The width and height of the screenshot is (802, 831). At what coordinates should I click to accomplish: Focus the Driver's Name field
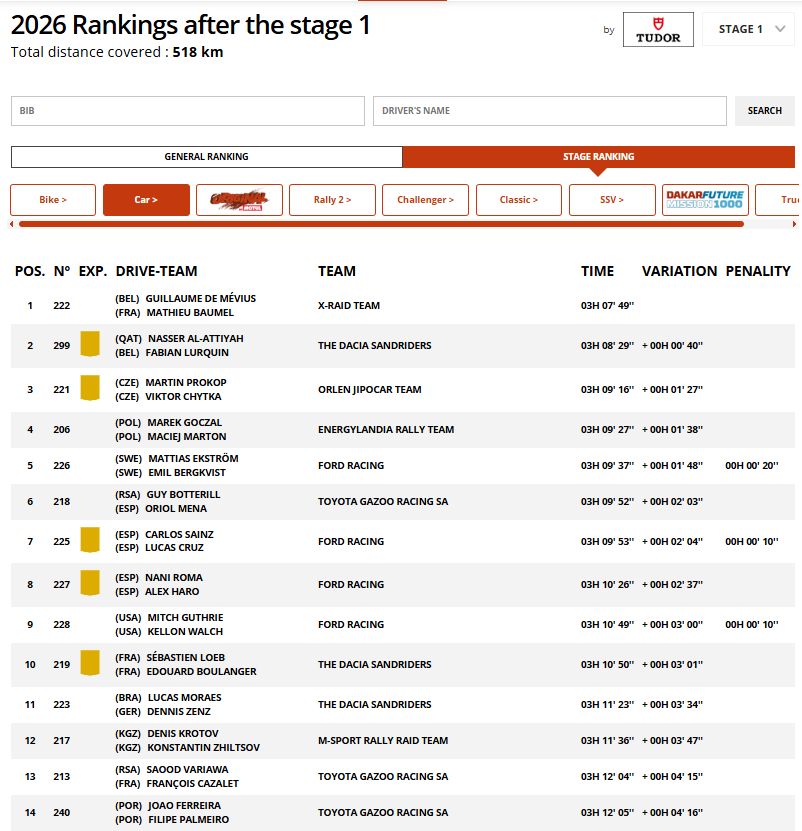550,111
